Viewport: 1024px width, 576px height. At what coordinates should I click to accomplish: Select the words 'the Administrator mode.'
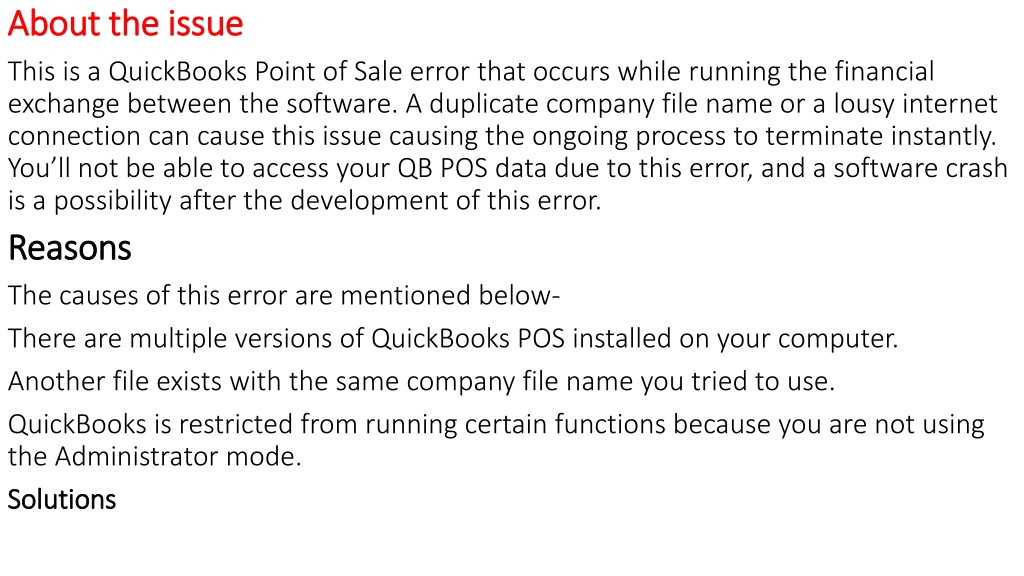point(155,456)
